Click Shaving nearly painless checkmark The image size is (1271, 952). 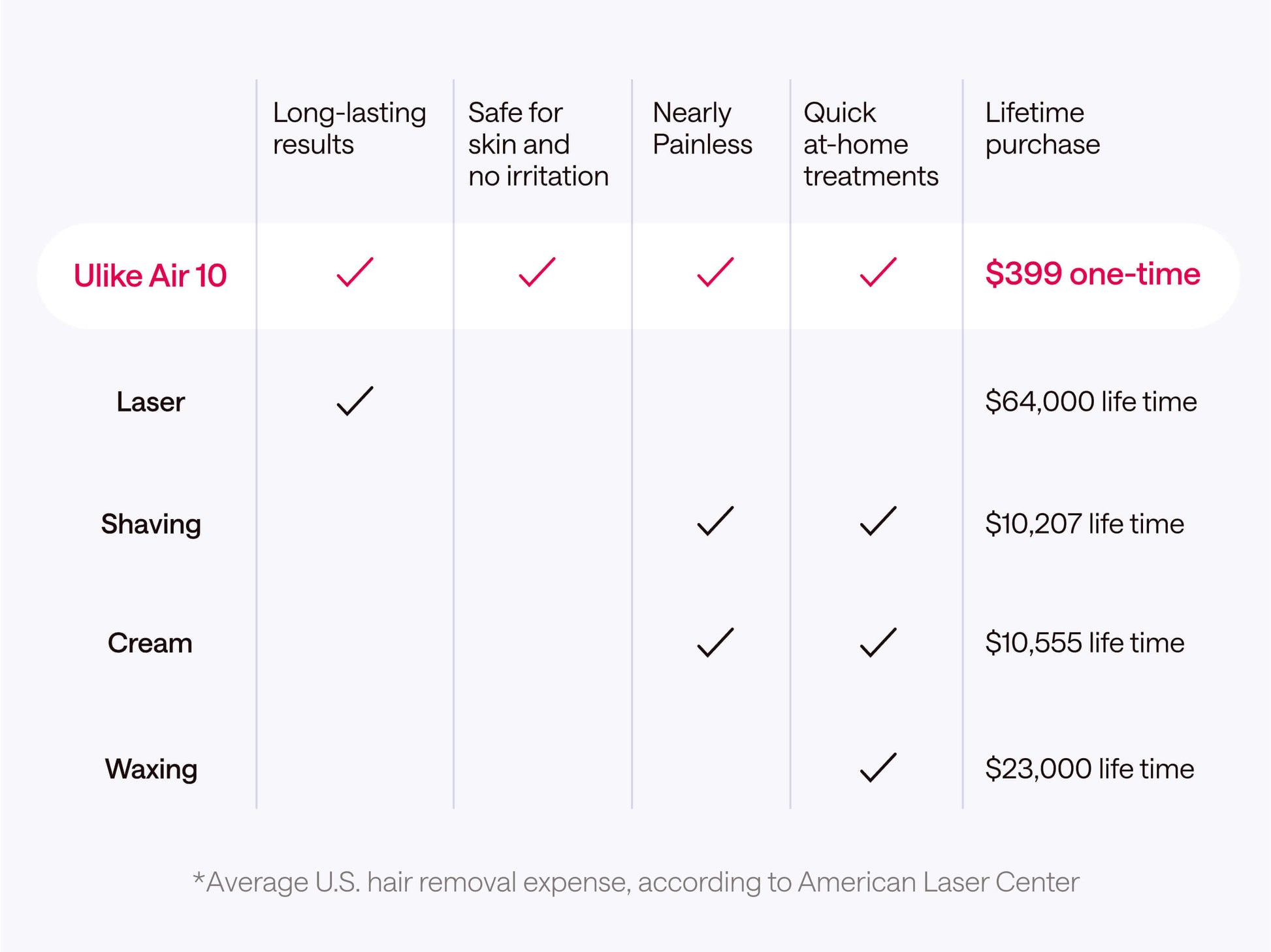[x=715, y=522]
